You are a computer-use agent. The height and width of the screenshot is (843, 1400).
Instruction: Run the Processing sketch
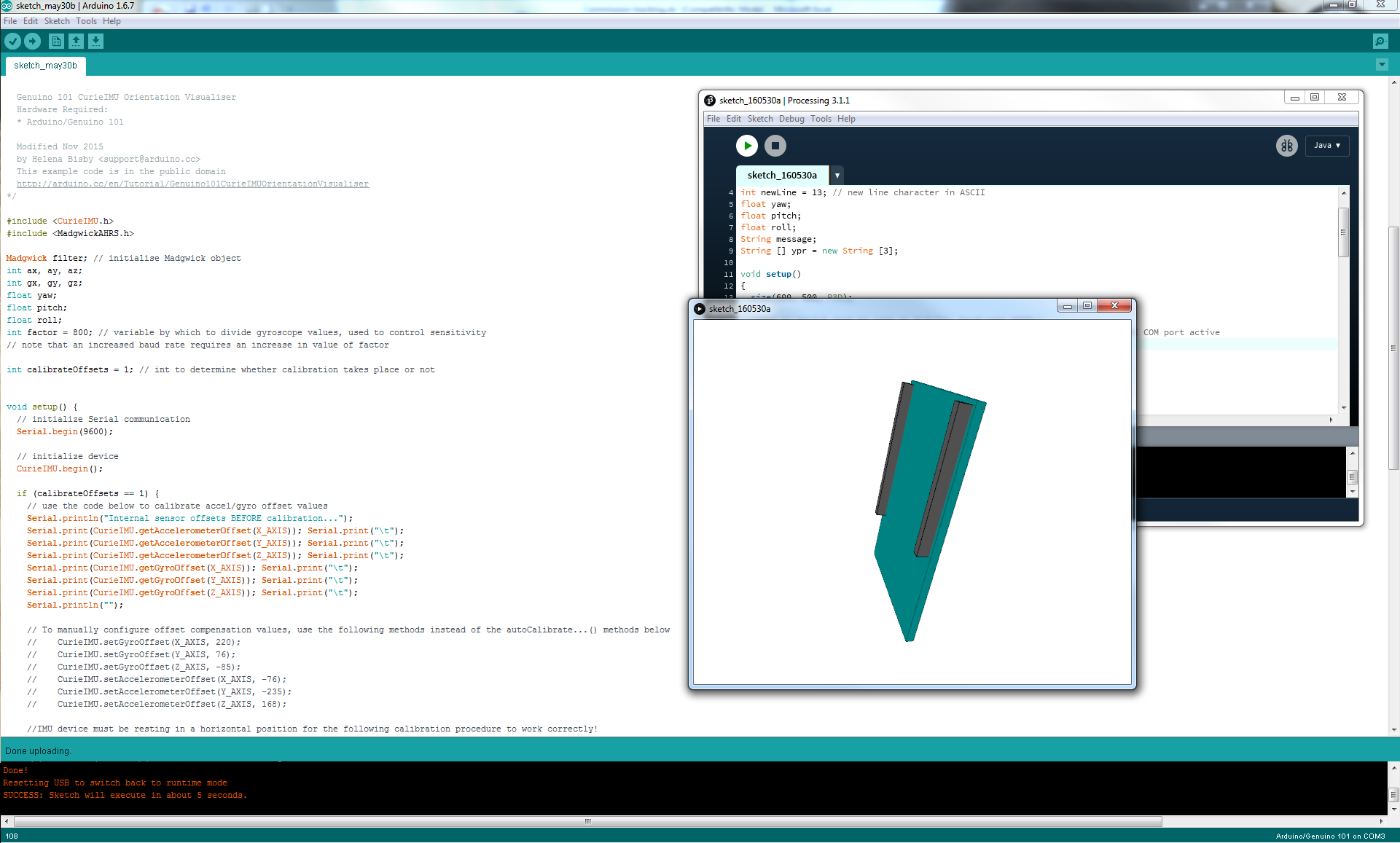click(x=747, y=146)
